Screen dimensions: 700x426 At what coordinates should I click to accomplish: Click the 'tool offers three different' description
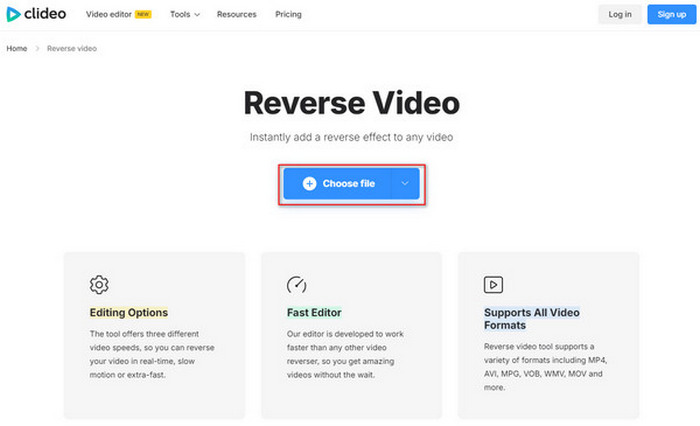coord(152,354)
